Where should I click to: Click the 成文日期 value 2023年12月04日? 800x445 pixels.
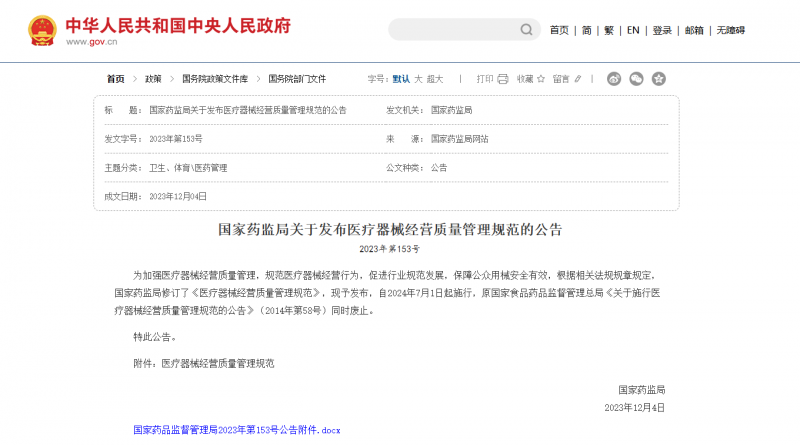pos(178,196)
